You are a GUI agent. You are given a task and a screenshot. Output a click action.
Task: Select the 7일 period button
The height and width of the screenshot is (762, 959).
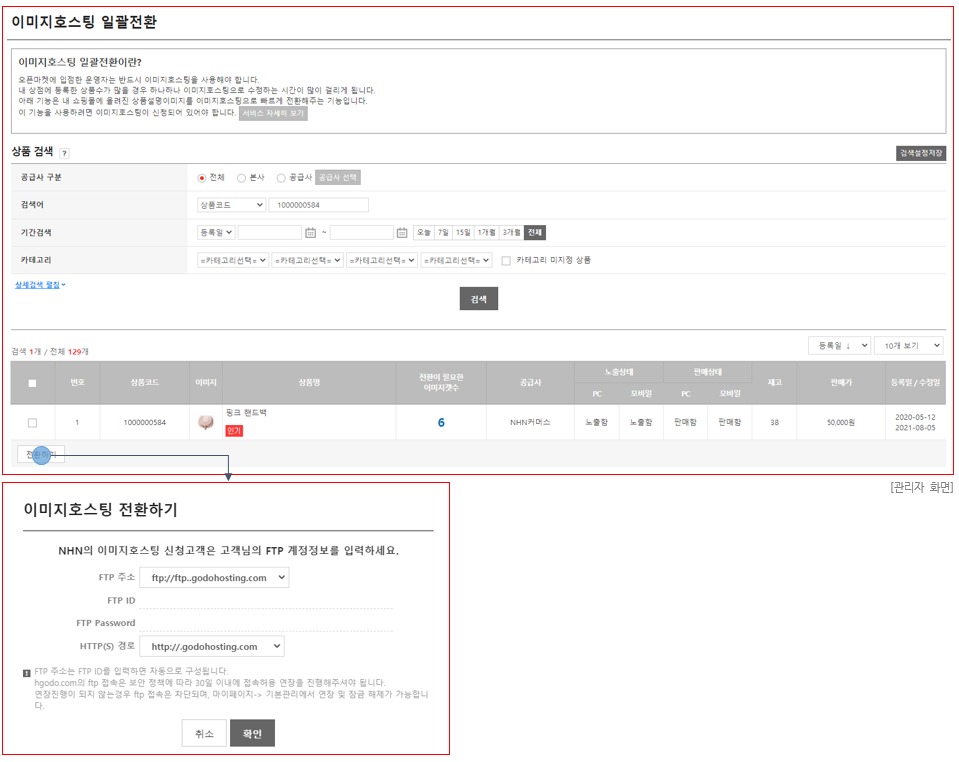(x=443, y=232)
